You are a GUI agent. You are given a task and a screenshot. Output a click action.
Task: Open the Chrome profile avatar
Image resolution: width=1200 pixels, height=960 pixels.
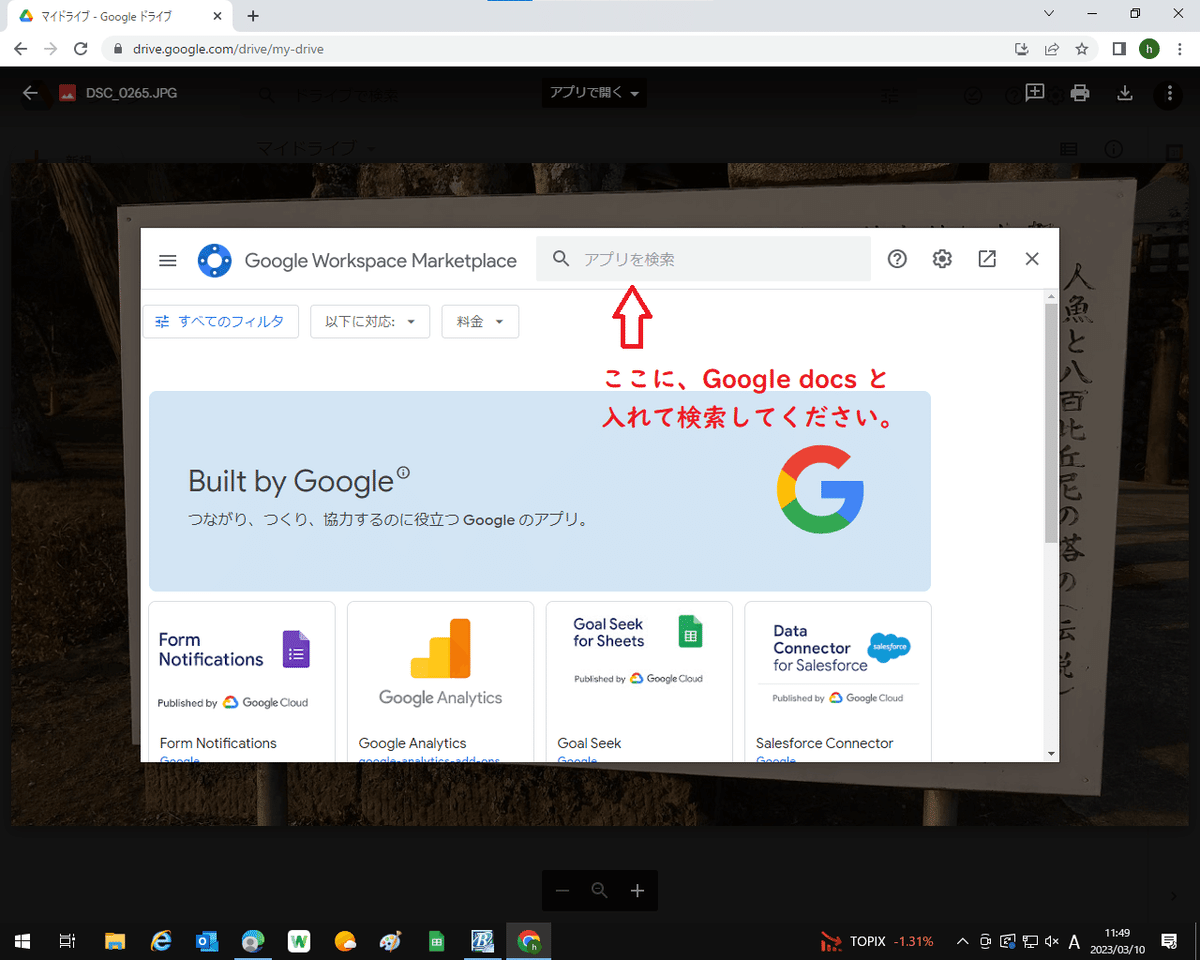point(1149,48)
